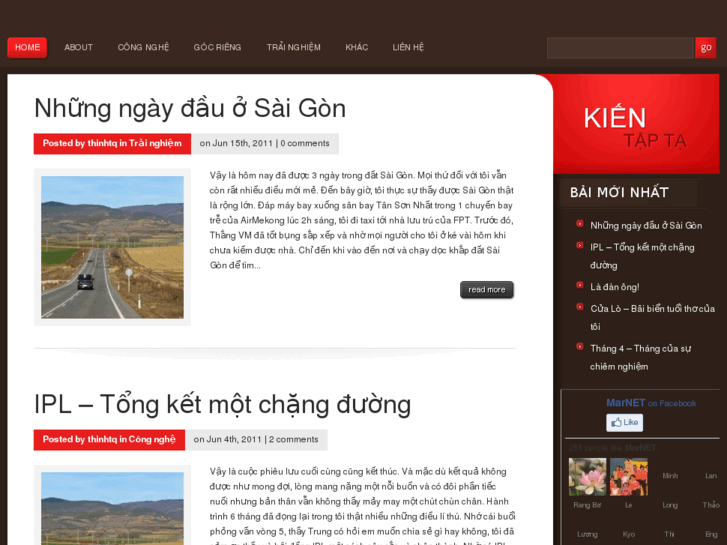Click the bullet icon next to 'Những ngày đầu ở Sài Gòn' in sidebar

580,224
